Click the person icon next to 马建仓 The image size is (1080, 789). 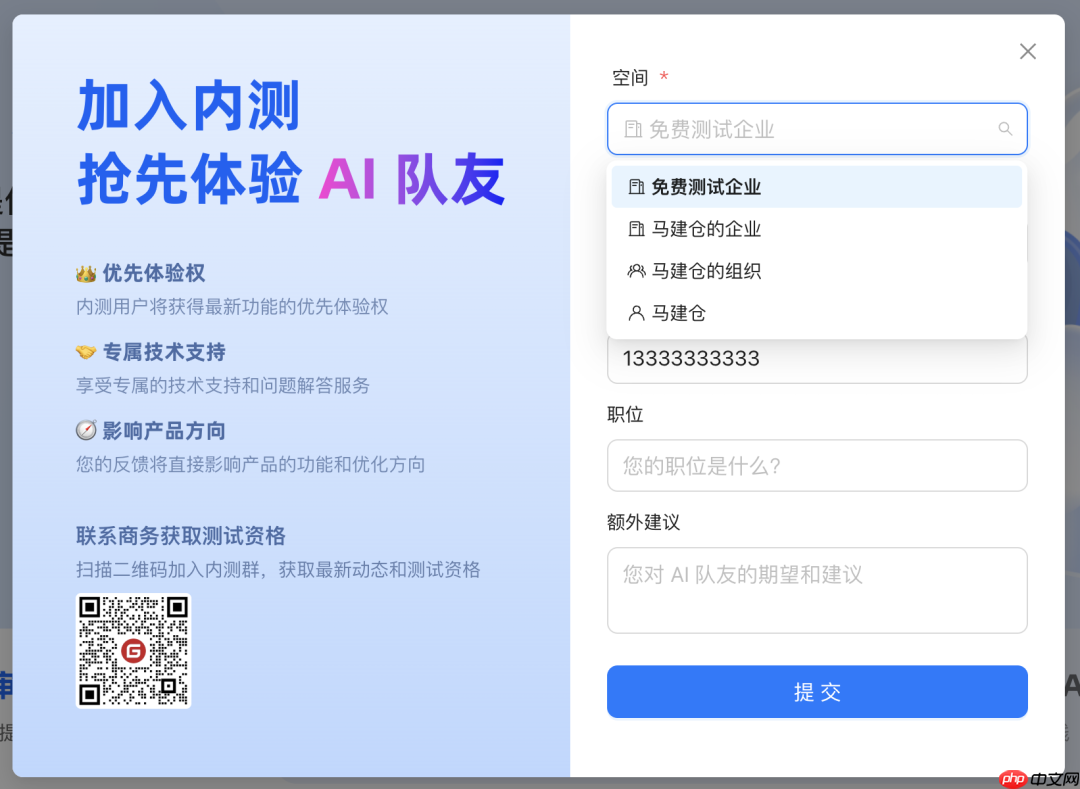point(635,313)
